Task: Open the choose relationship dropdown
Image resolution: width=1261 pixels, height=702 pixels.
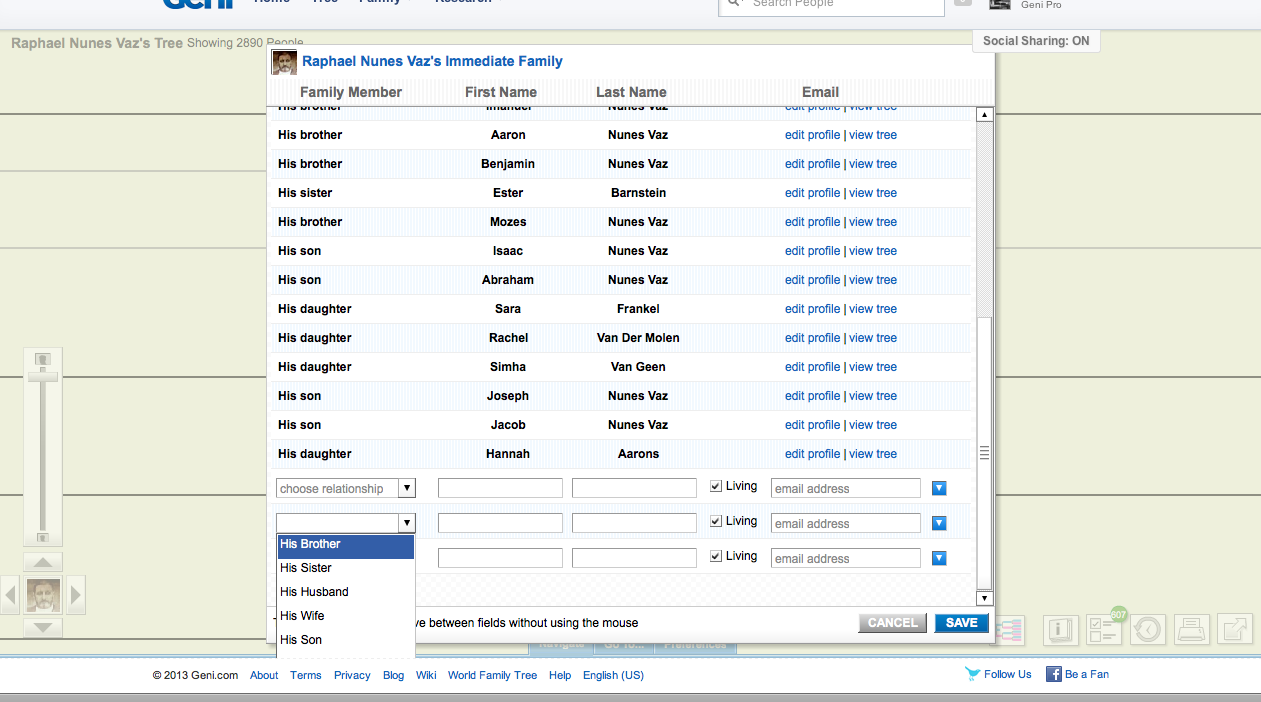Action: (x=345, y=488)
